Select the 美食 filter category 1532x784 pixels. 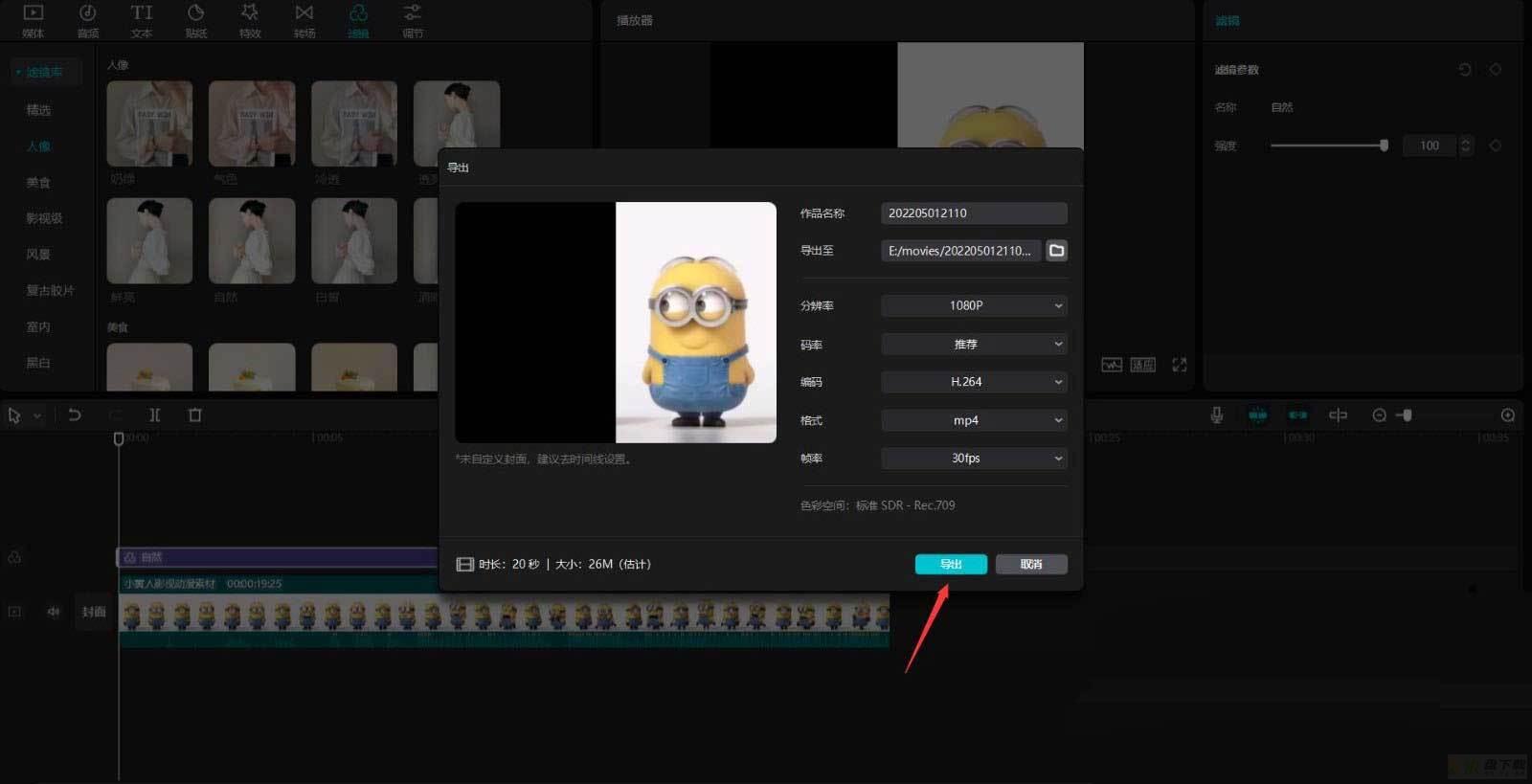[38, 182]
